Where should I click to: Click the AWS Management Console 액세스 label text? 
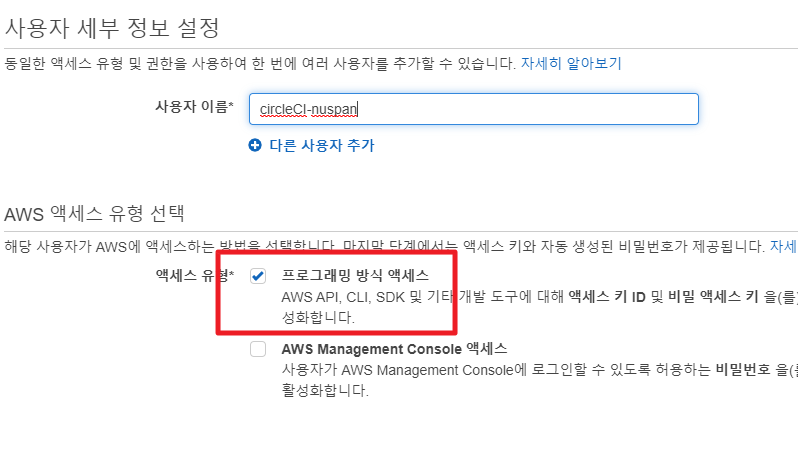point(394,349)
